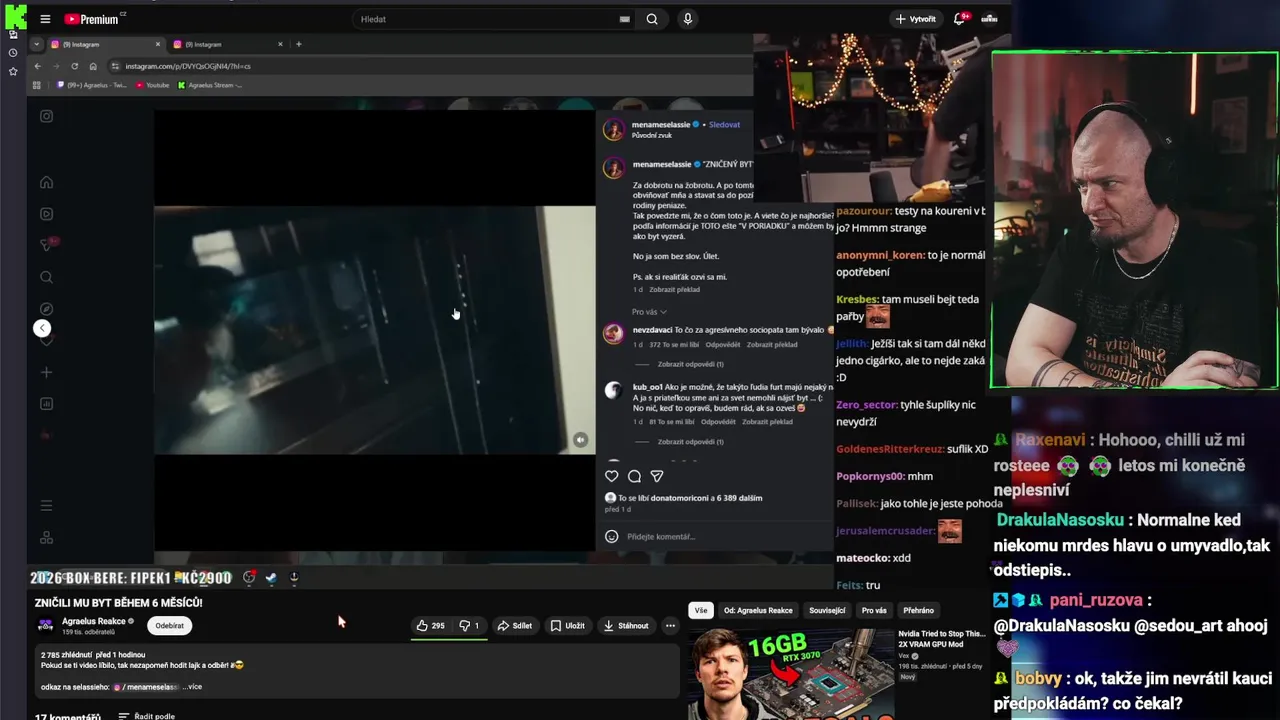Toggle the Instagram video mute speaker
Screen dimensions: 1280x720
[x=580, y=440]
